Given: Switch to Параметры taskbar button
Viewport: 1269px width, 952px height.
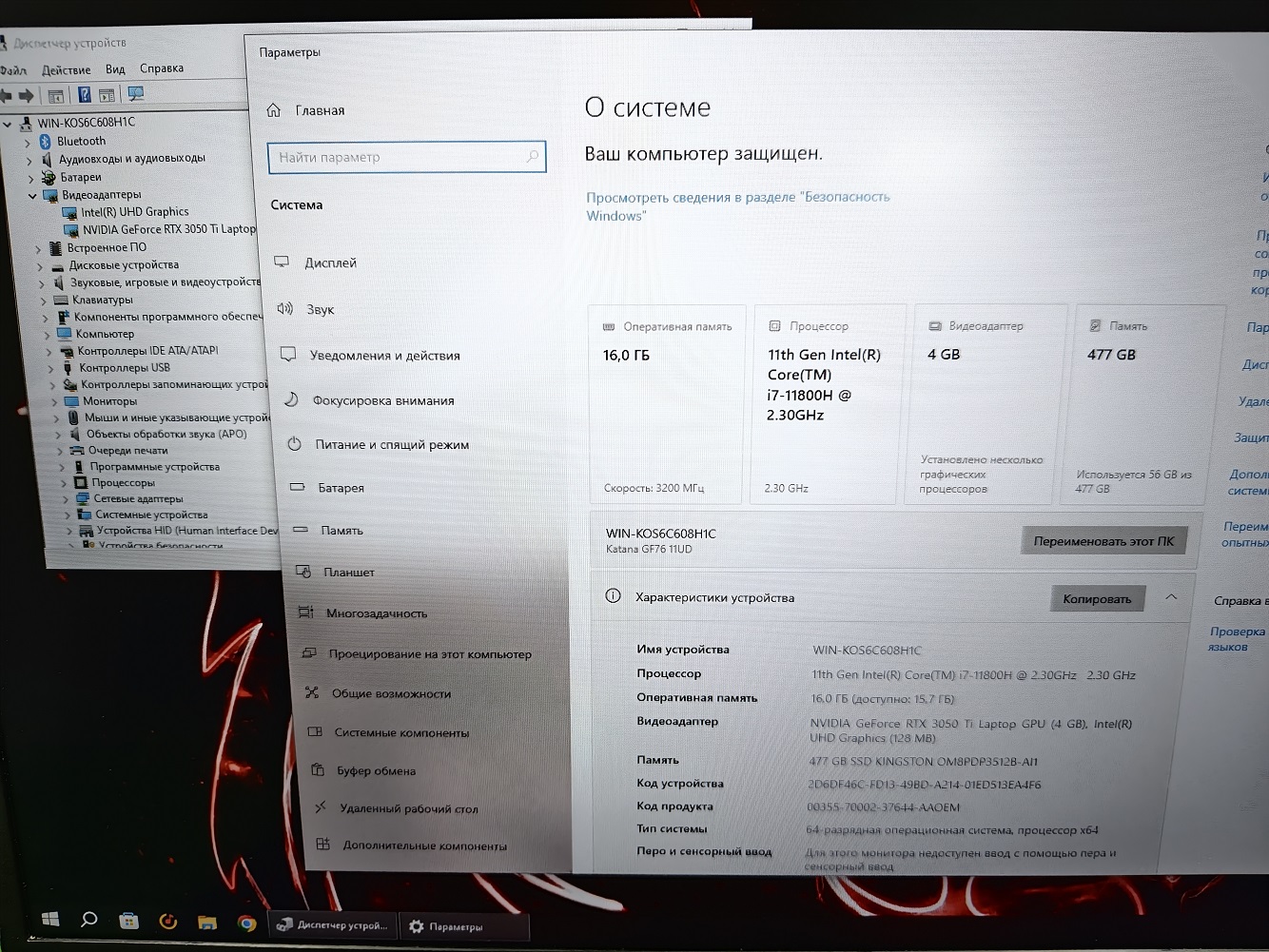Looking at the screenshot, I should (466, 926).
